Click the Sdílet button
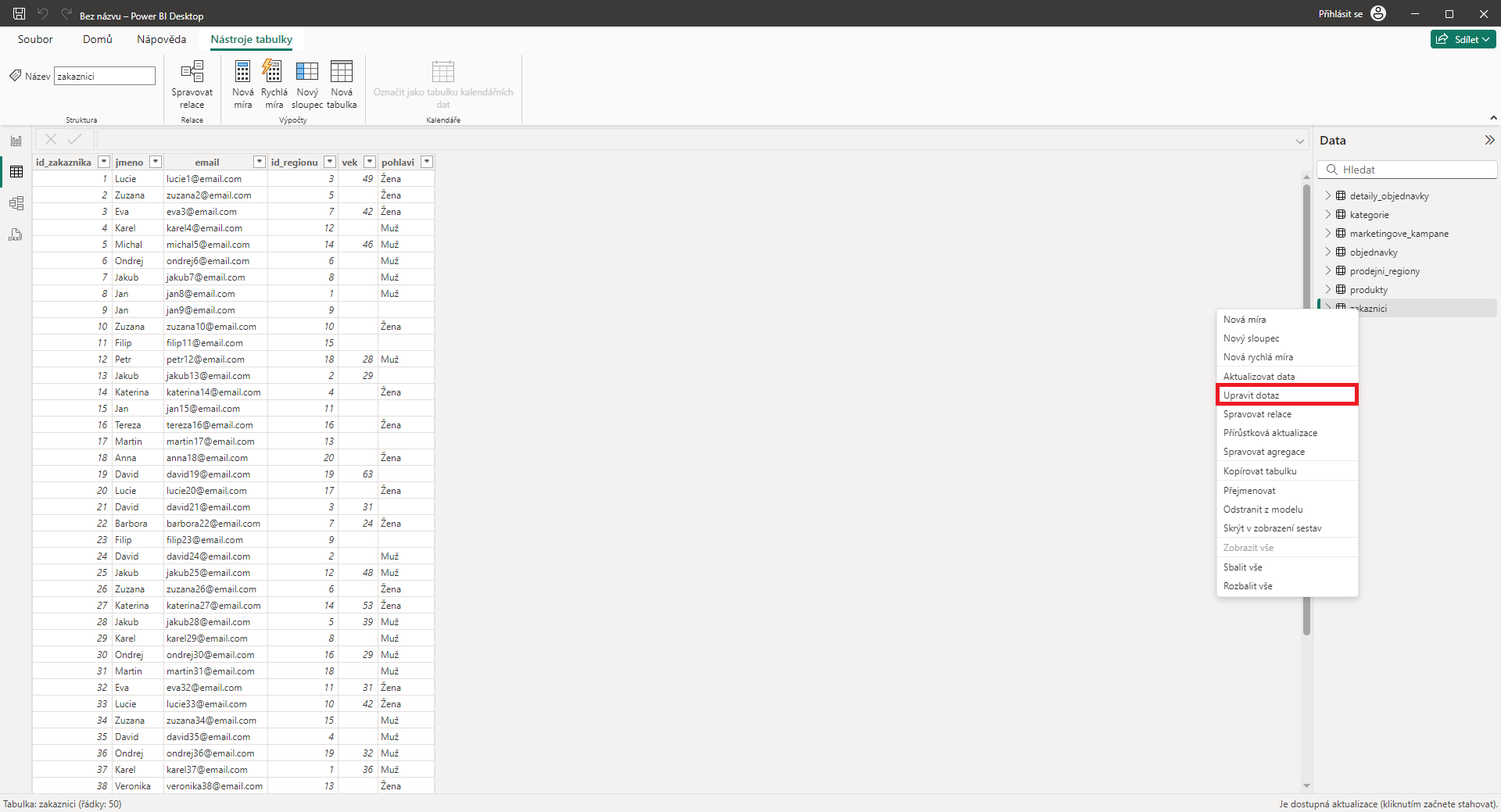 [1463, 38]
